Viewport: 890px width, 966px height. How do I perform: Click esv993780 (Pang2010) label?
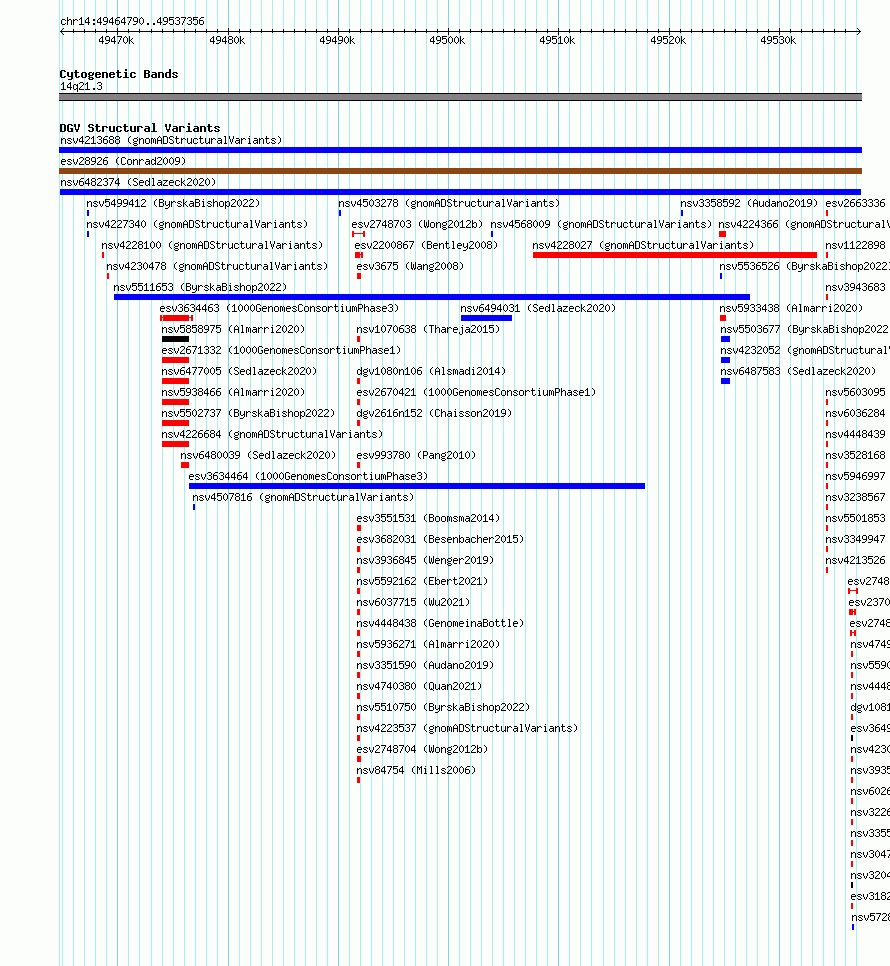point(416,455)
